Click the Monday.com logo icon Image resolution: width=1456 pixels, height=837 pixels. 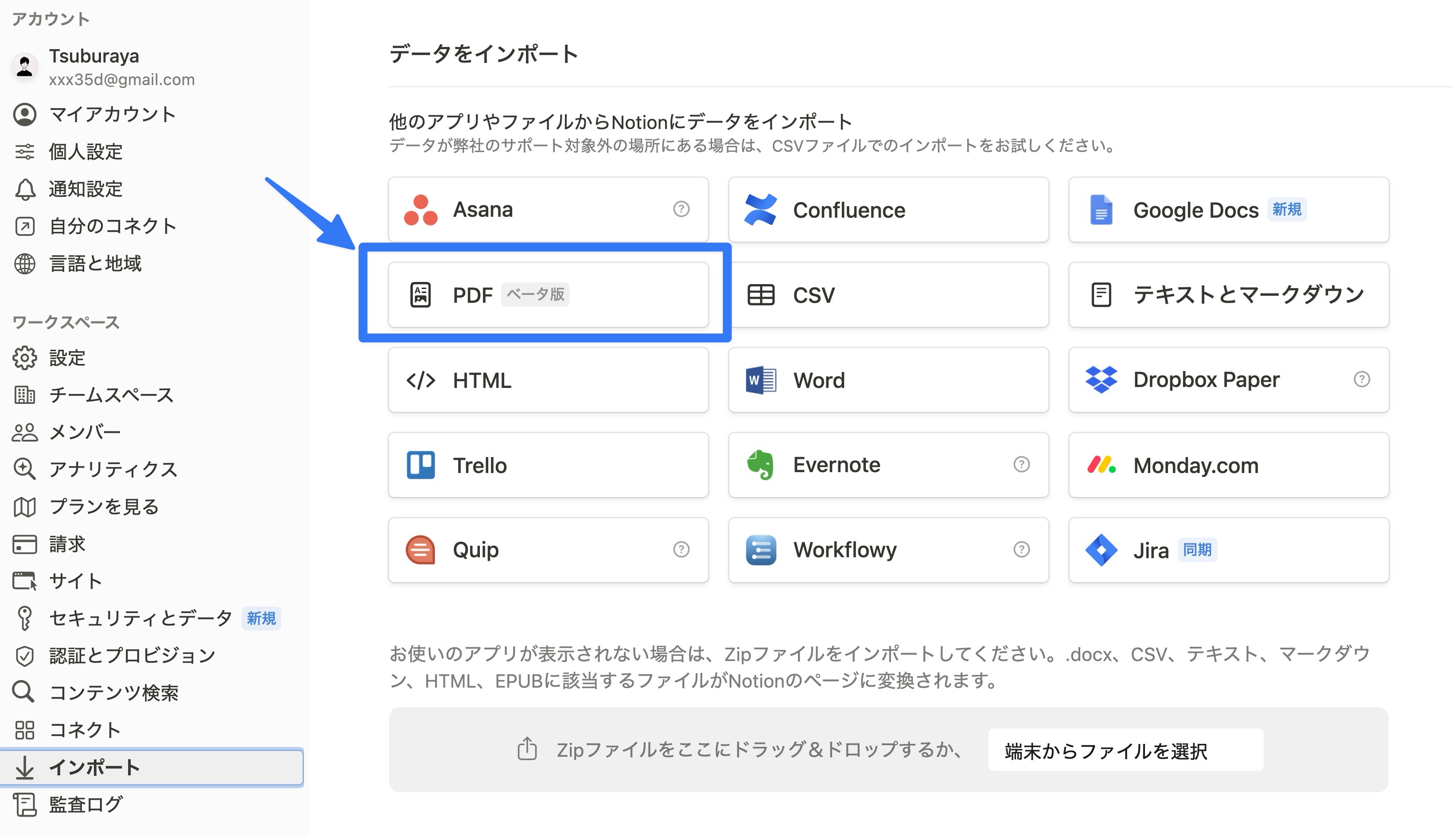coord(1101,465)
